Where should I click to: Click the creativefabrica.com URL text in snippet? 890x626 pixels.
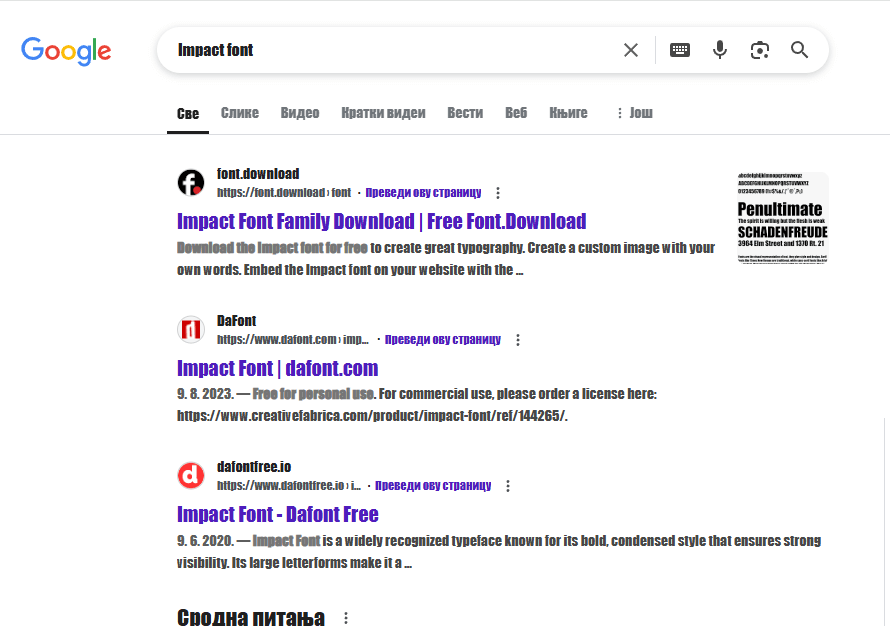click(372, 416)
